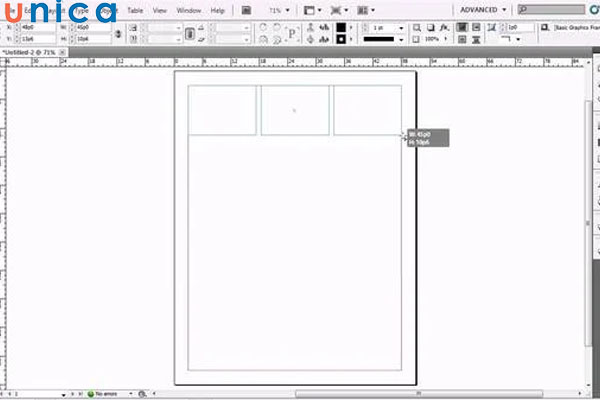
Task: Open the stroke type line dropdown
Action: pyautogui.click(x=401, y=39)
